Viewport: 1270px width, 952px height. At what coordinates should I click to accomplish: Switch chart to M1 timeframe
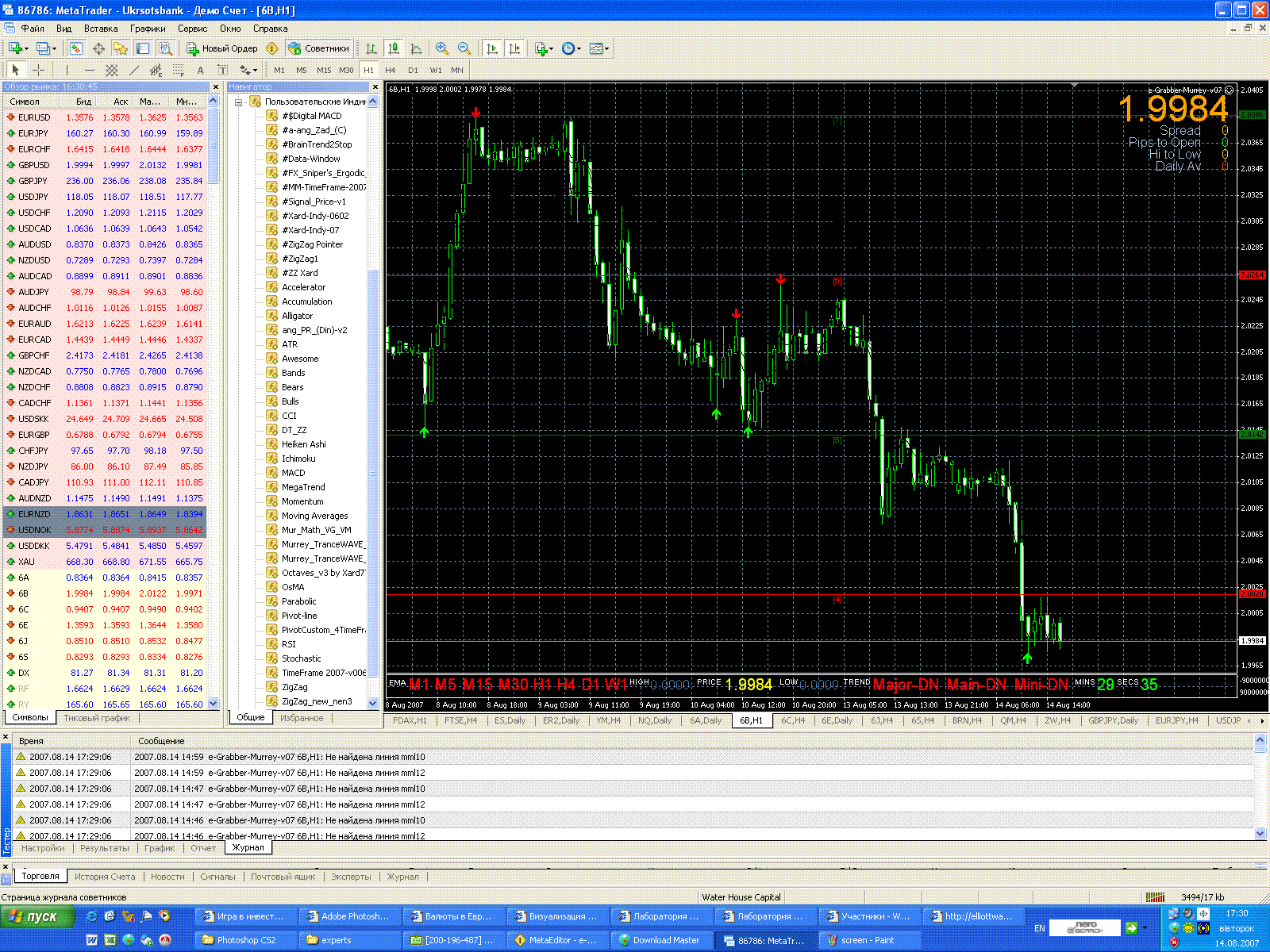coord(279,70)
